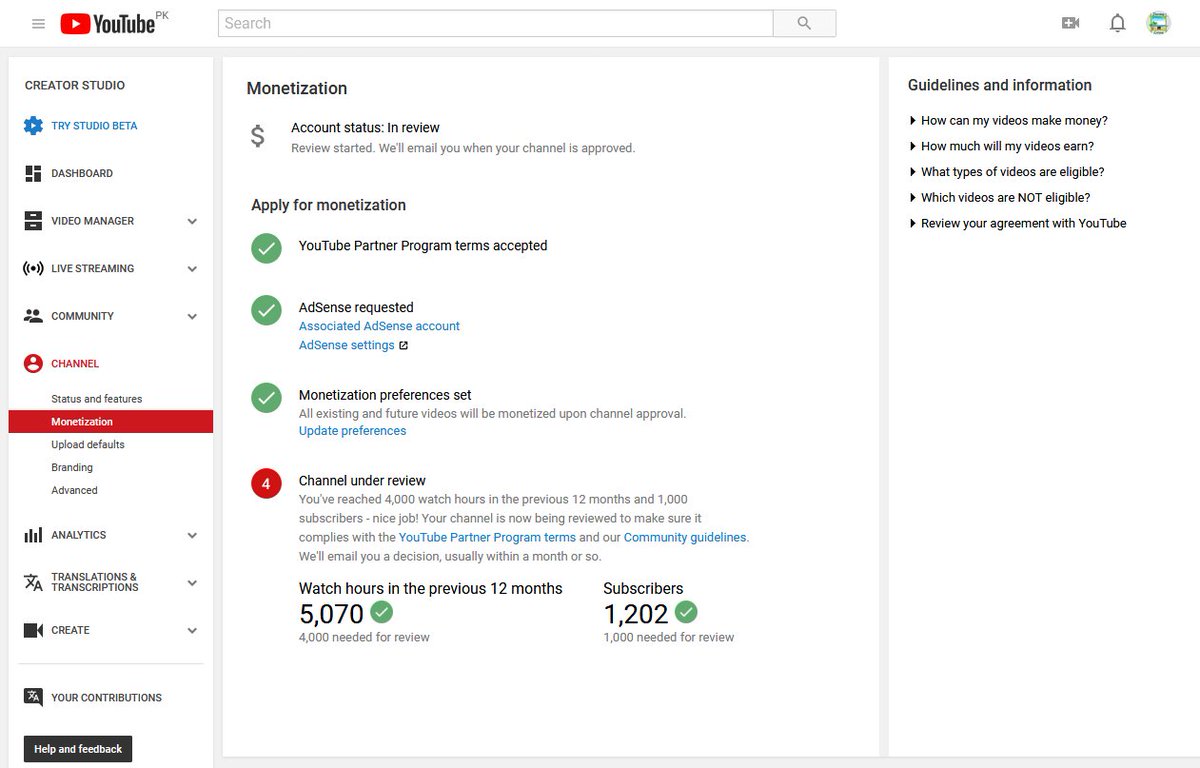Click the Your Contributions icon
Screen dimensions: 1200x768
33,698
